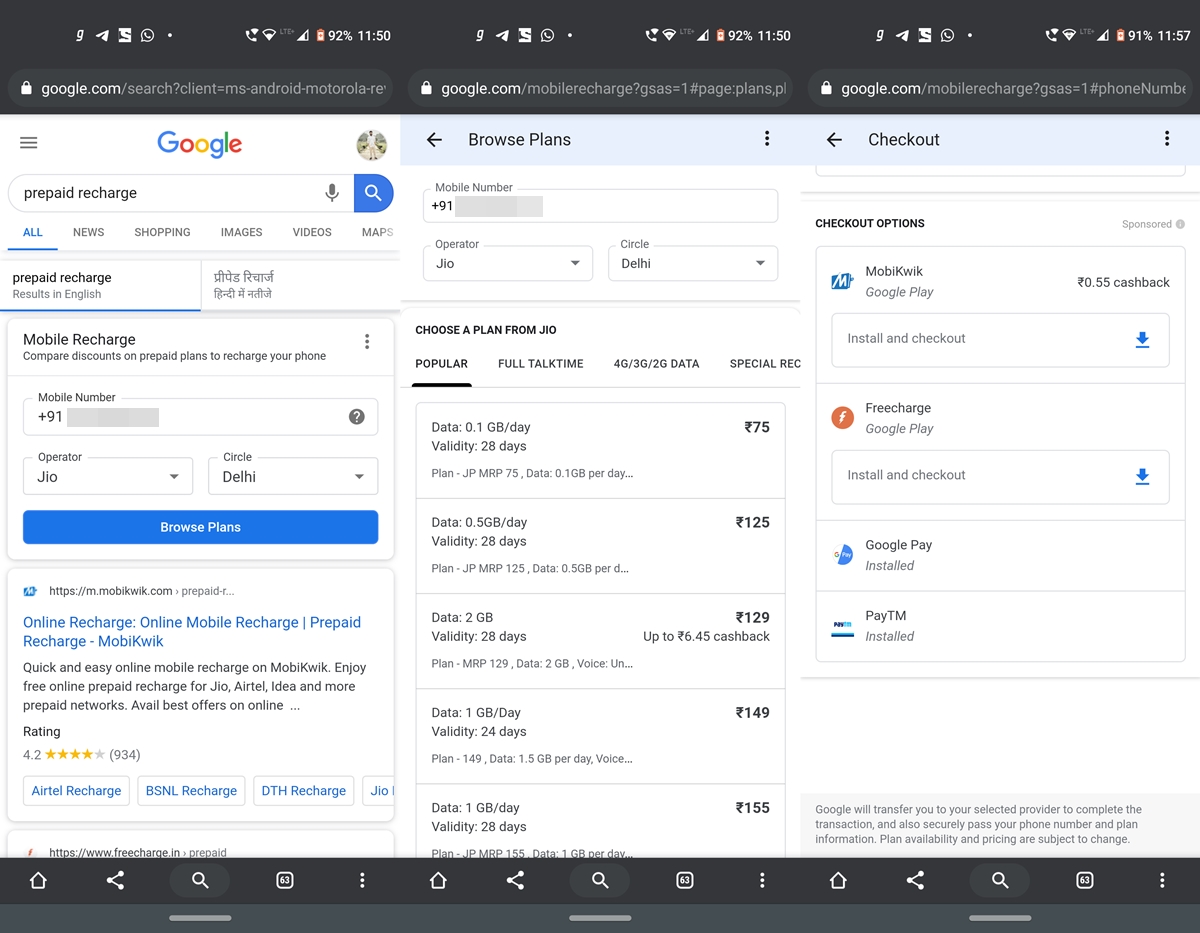Tap Home icon in Checkout bottom bar
The image size is (1200, 933).
838,880
